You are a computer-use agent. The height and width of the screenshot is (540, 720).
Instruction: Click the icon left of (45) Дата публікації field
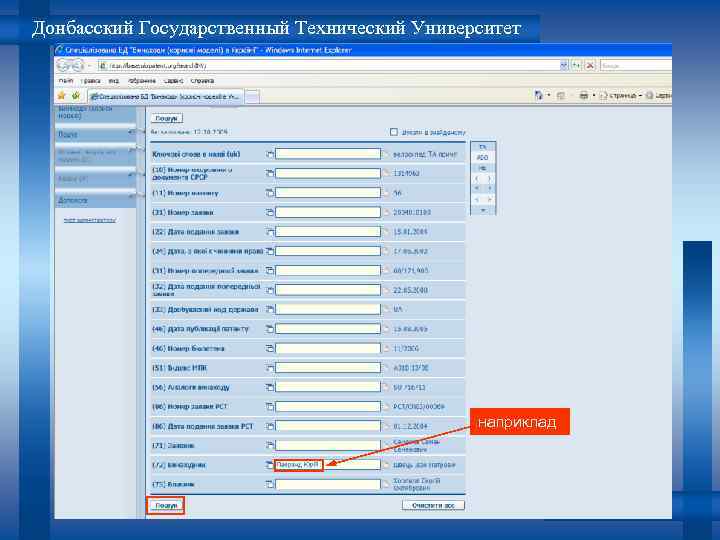270,329
